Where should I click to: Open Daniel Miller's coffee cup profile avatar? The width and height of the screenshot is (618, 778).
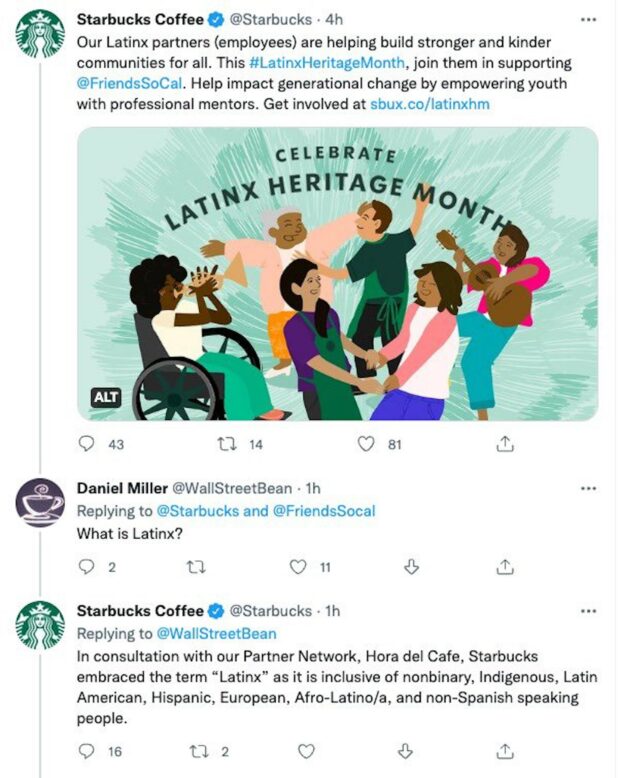40,502
